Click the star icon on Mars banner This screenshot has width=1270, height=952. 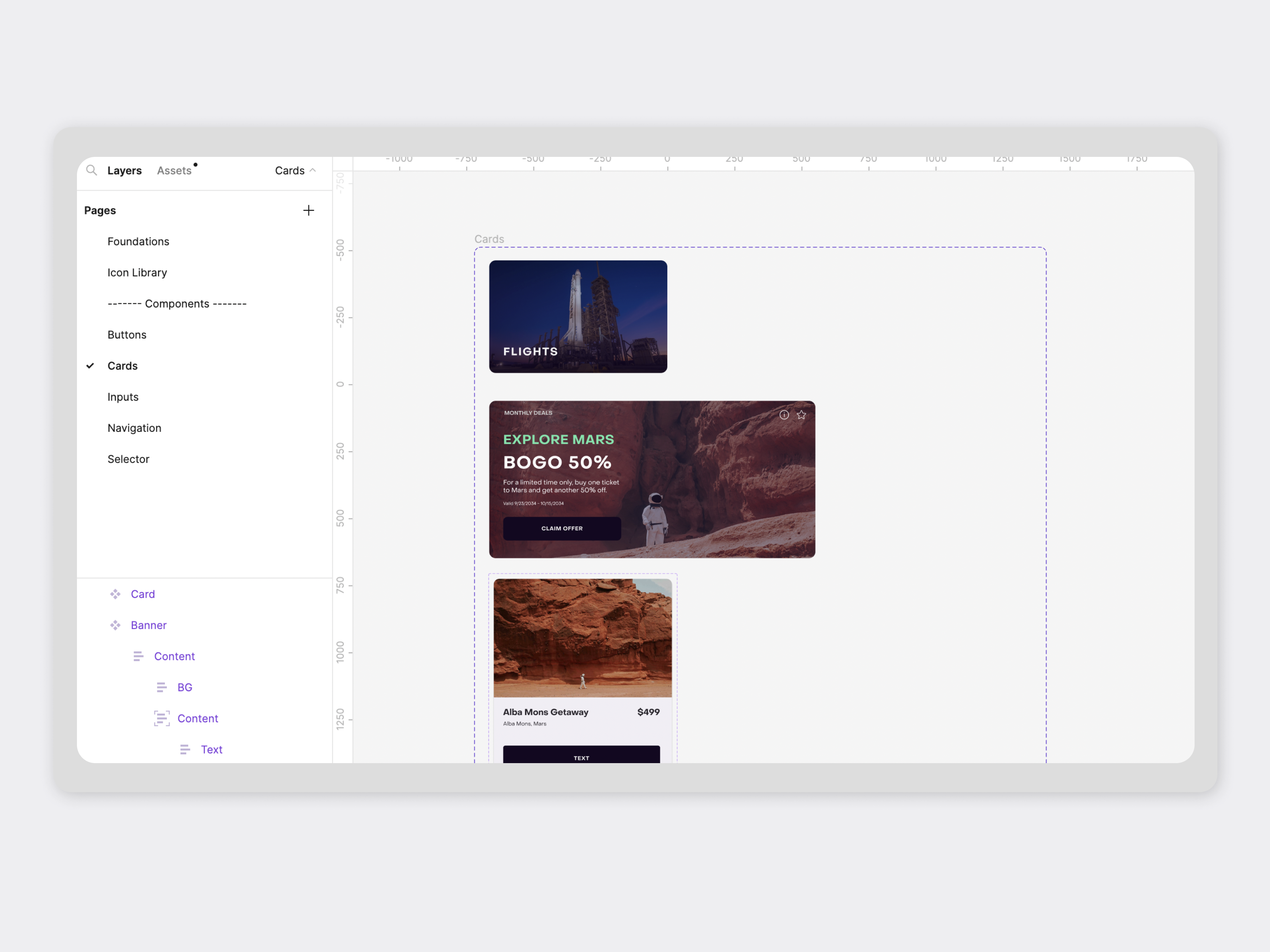[801, 415]
